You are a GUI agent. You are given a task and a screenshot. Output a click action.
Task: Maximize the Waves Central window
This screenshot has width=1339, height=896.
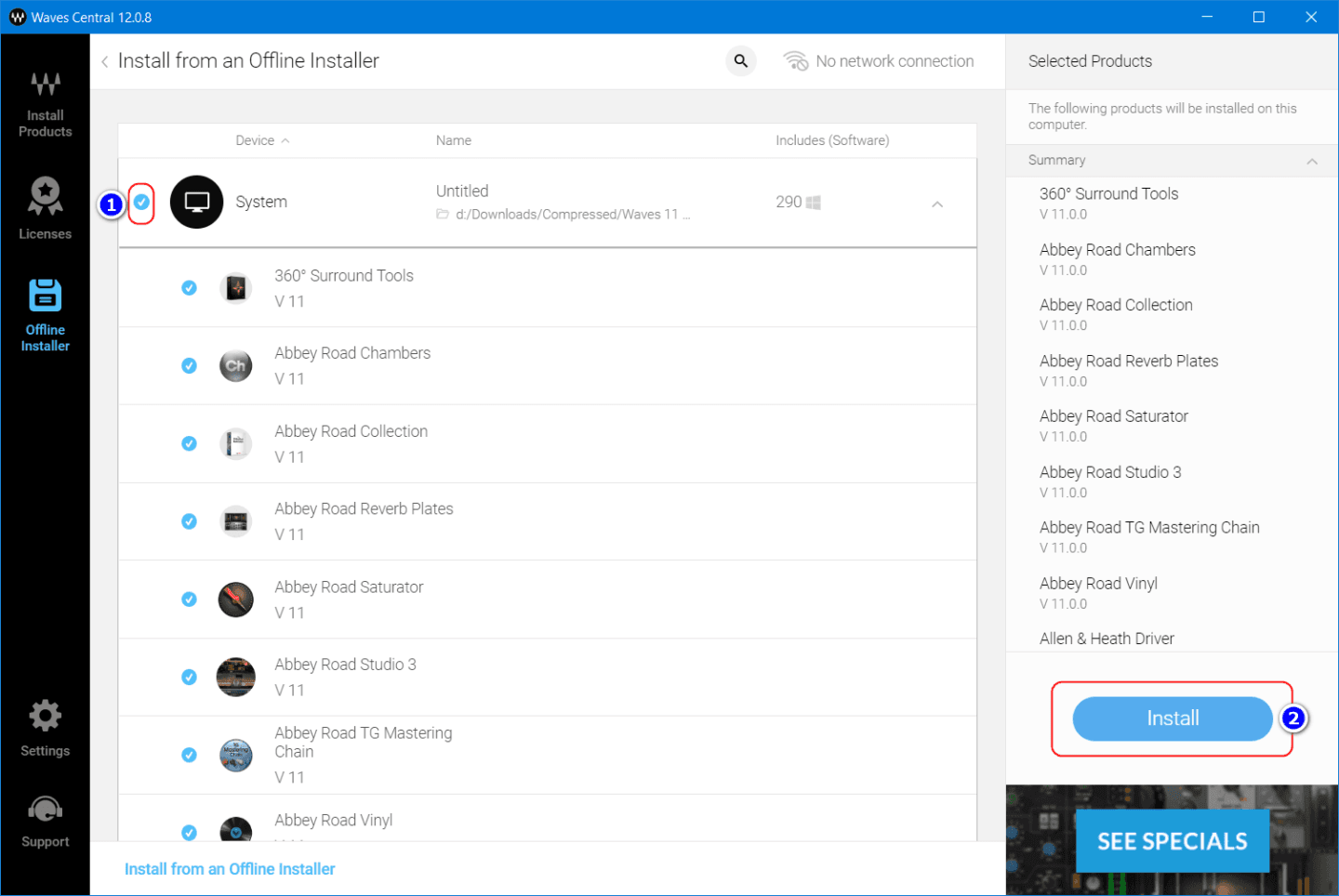click(x=1259, y=17)
